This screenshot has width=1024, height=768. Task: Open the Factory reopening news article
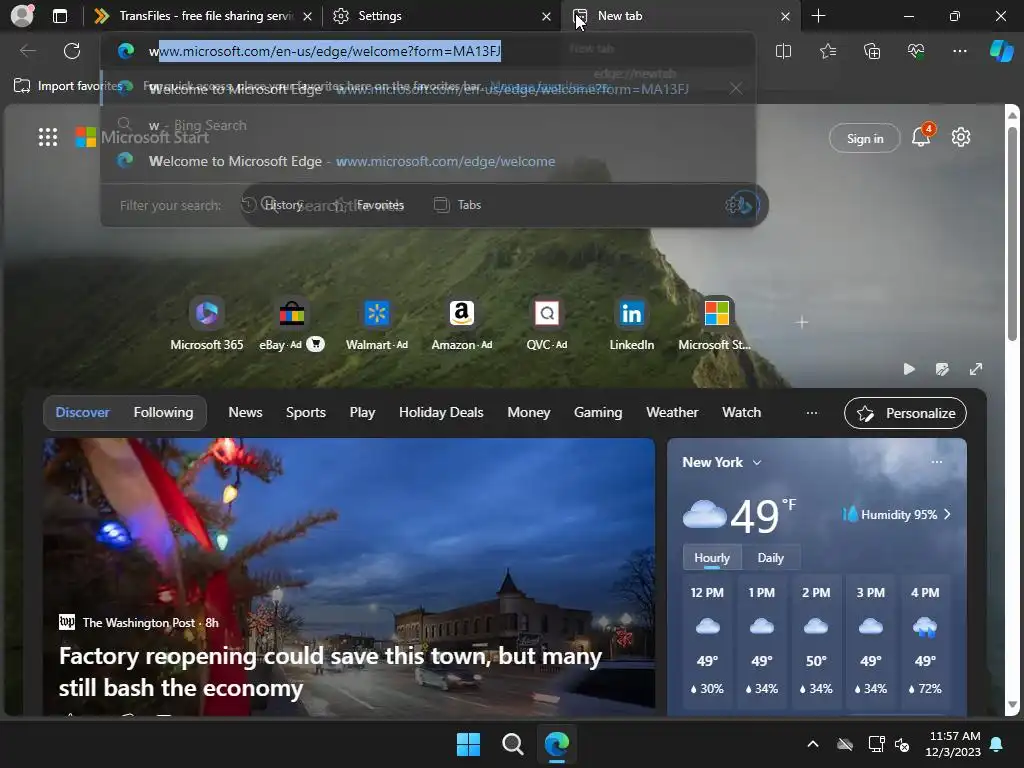coord(330,672)
